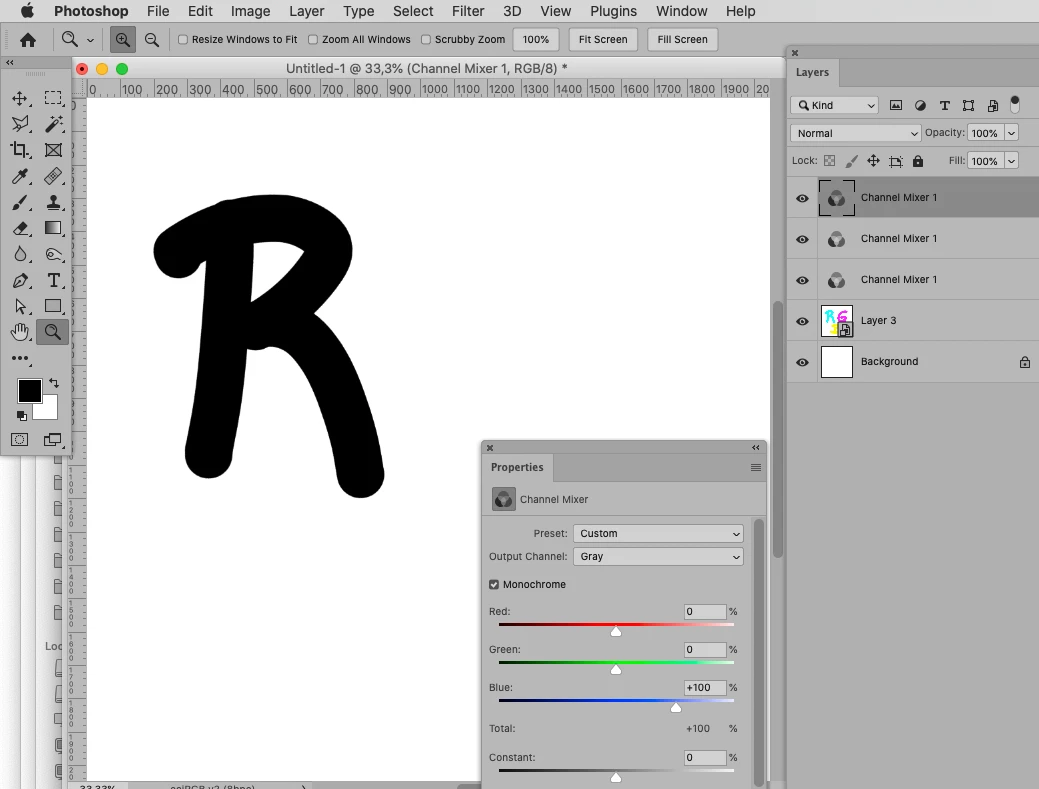Select the Rectangle shape tool
This screenshot has width=1039, height=789.
[53, 306]
